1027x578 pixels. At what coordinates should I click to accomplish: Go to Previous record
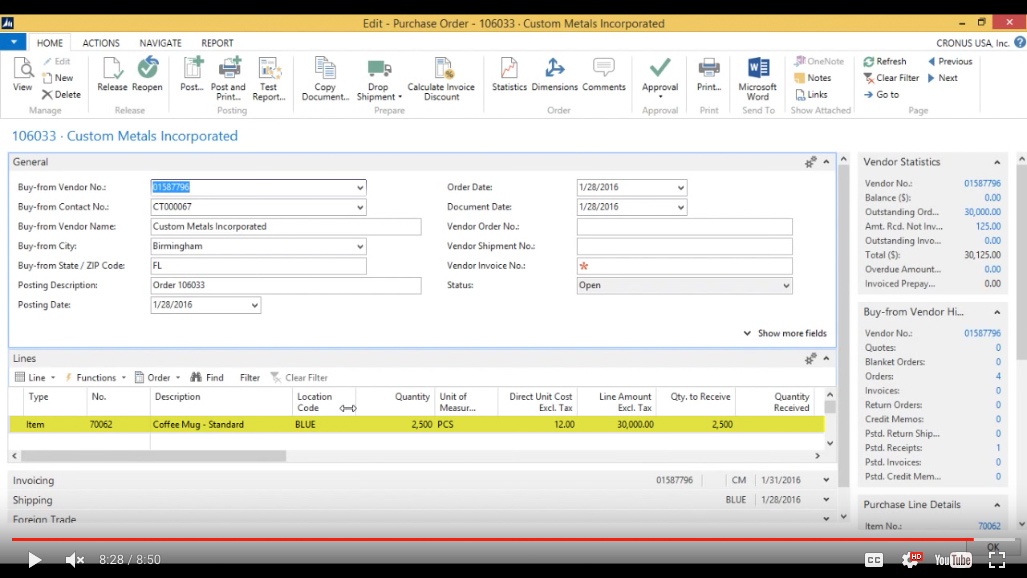coord(950,61)
